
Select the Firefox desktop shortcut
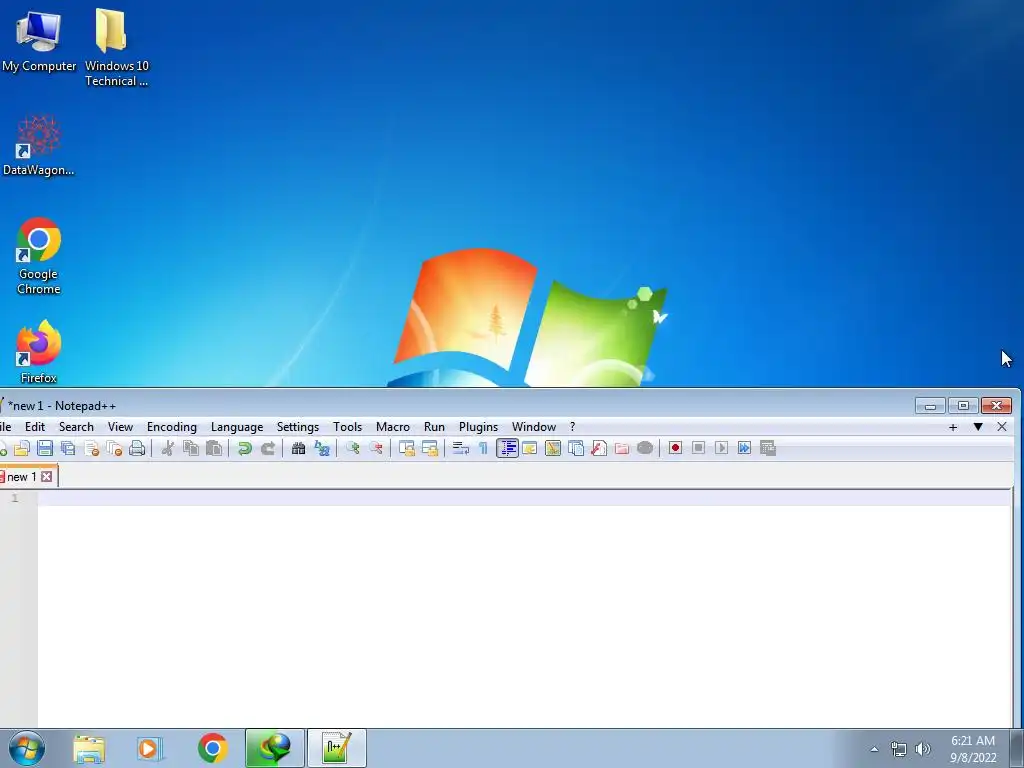(x=39, y=351)
